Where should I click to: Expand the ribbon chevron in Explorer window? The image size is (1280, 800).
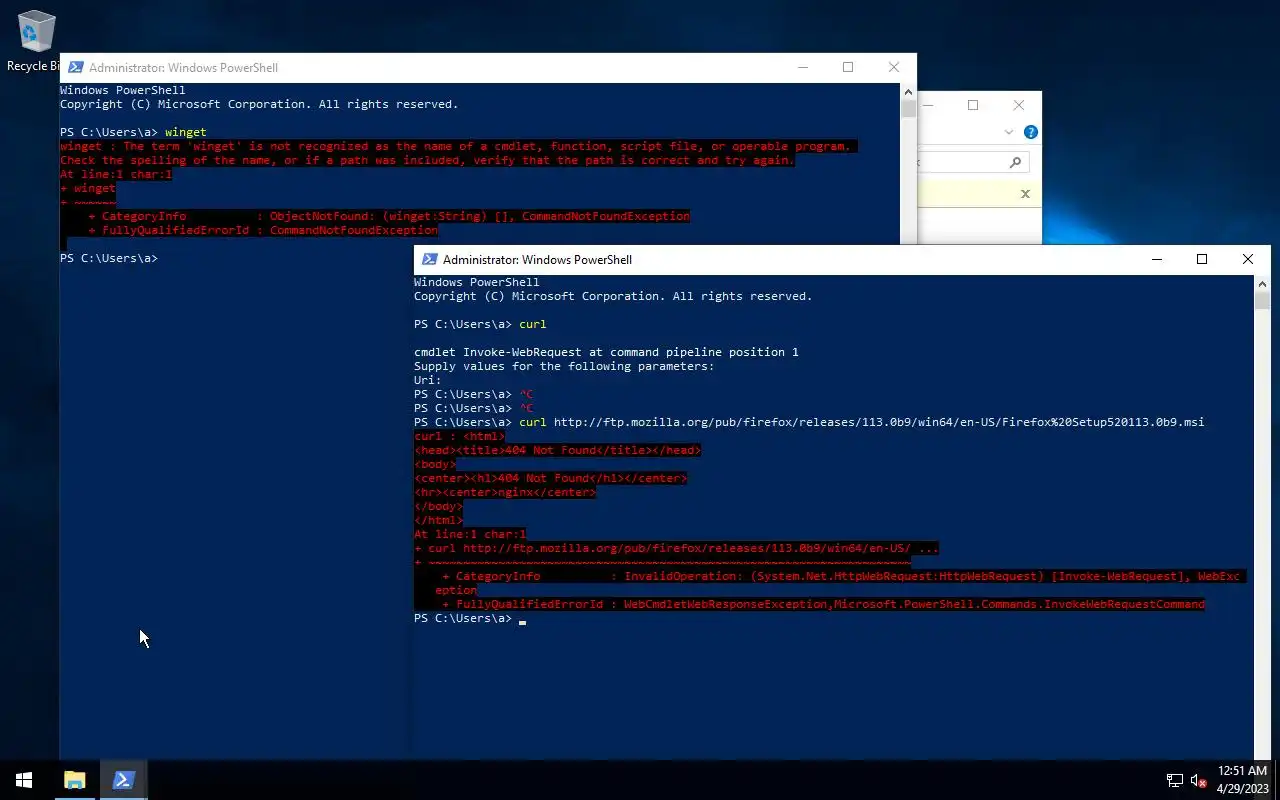(1009, 132)
